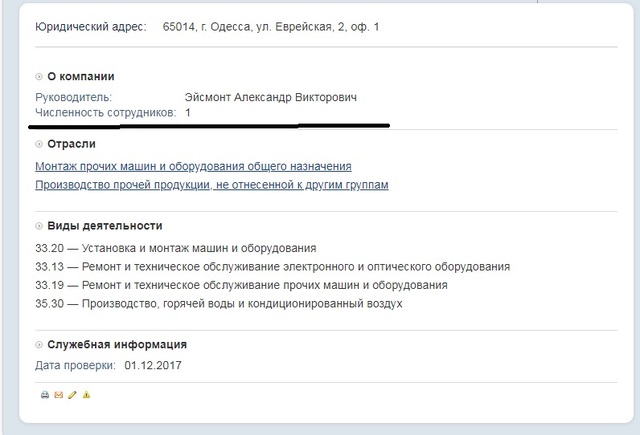The height and width of the screenshot is (435, 640).
Task: Select activity line 33.20 Установка и монтаж
Action: [175, 248]
